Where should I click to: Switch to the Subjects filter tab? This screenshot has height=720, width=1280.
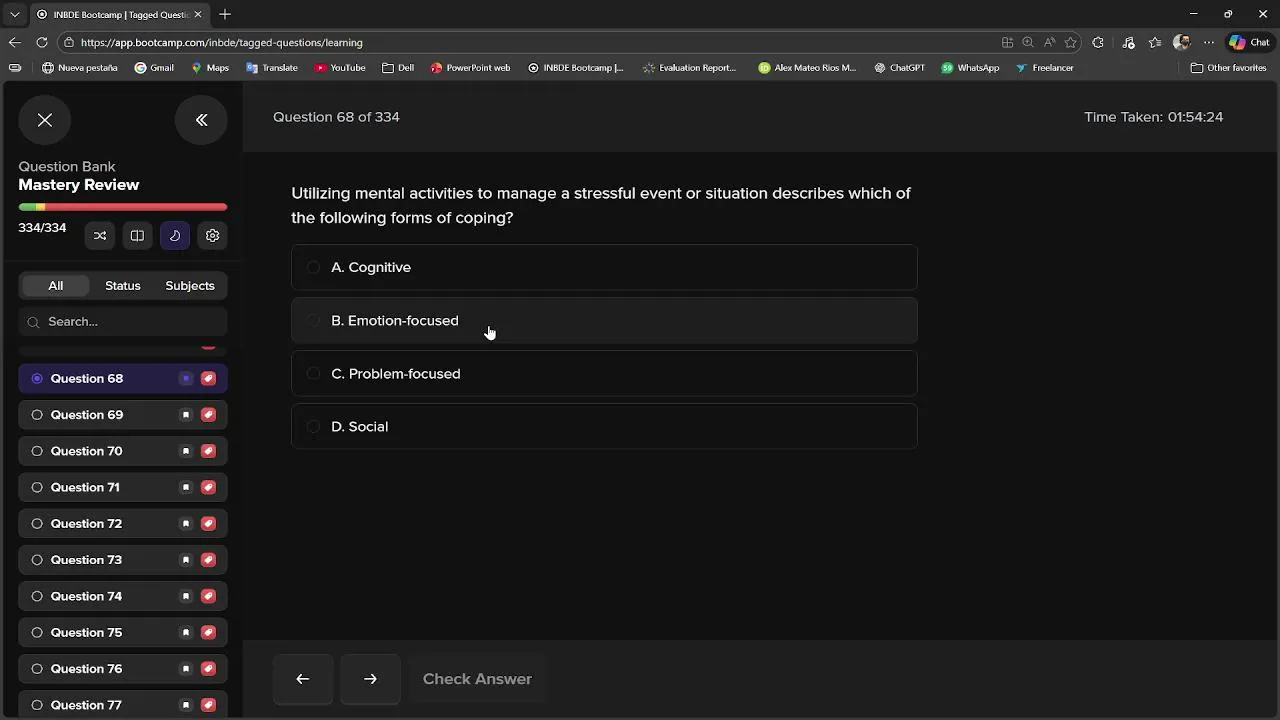(190, 286)
